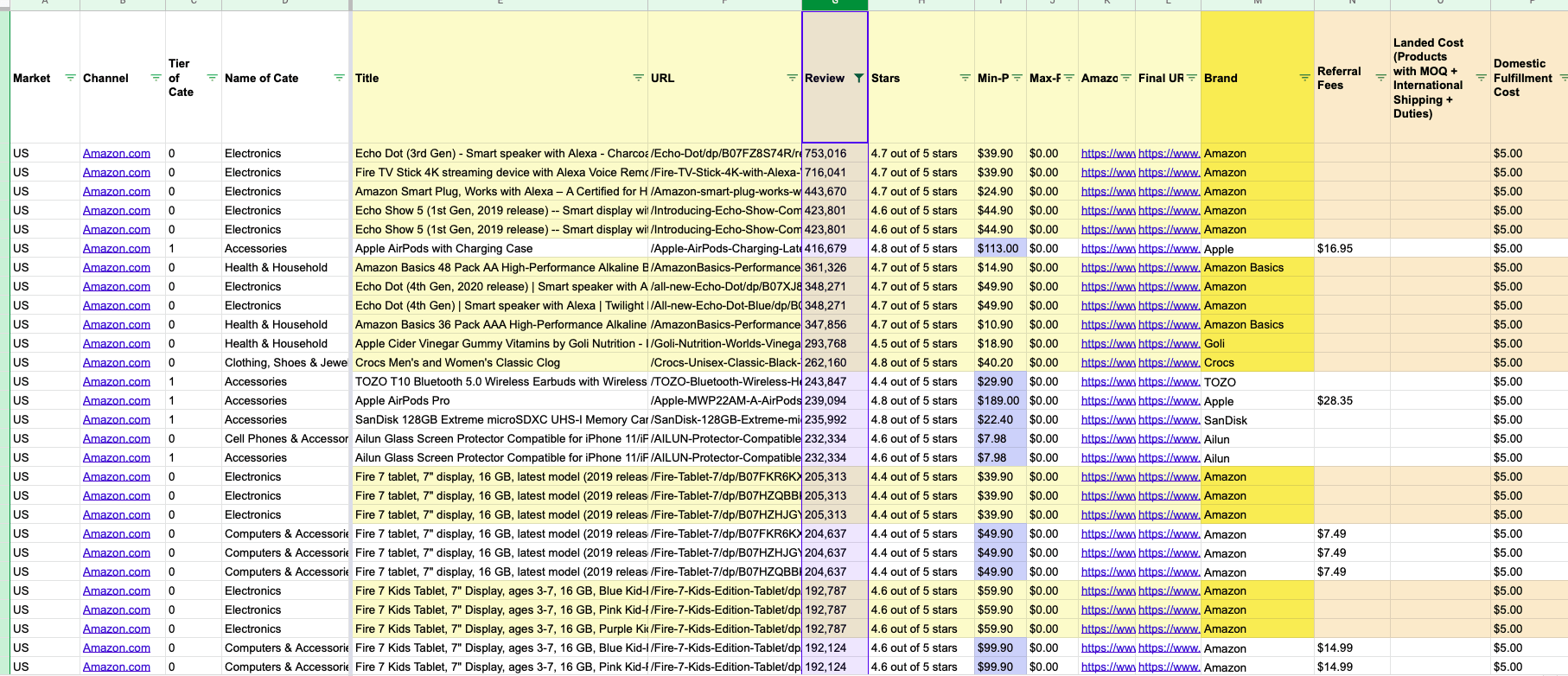The height and width of the screenshot is (676, 1568).
Task: Select review count cell 753,016
Action: click(835, 154)
